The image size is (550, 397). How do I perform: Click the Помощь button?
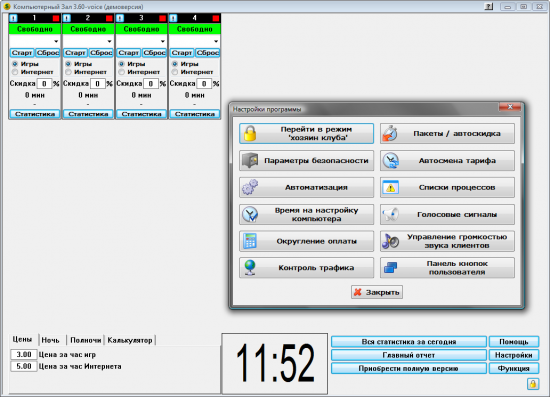coord(514,342)
